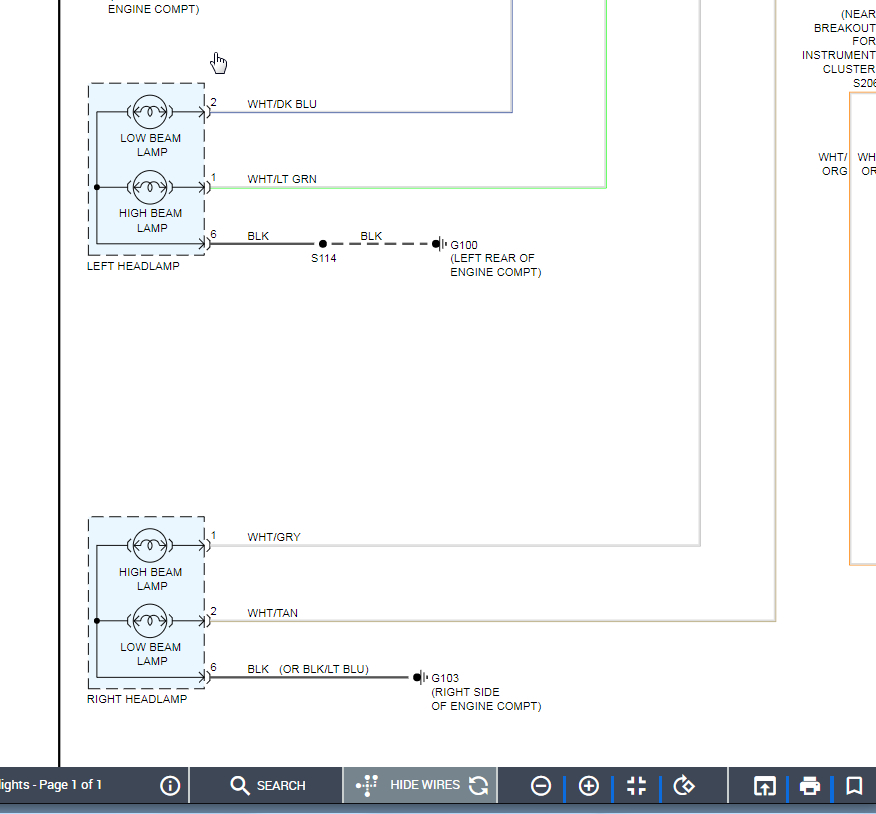Open diagram in new window icon
876x814 pixels.
764,786
